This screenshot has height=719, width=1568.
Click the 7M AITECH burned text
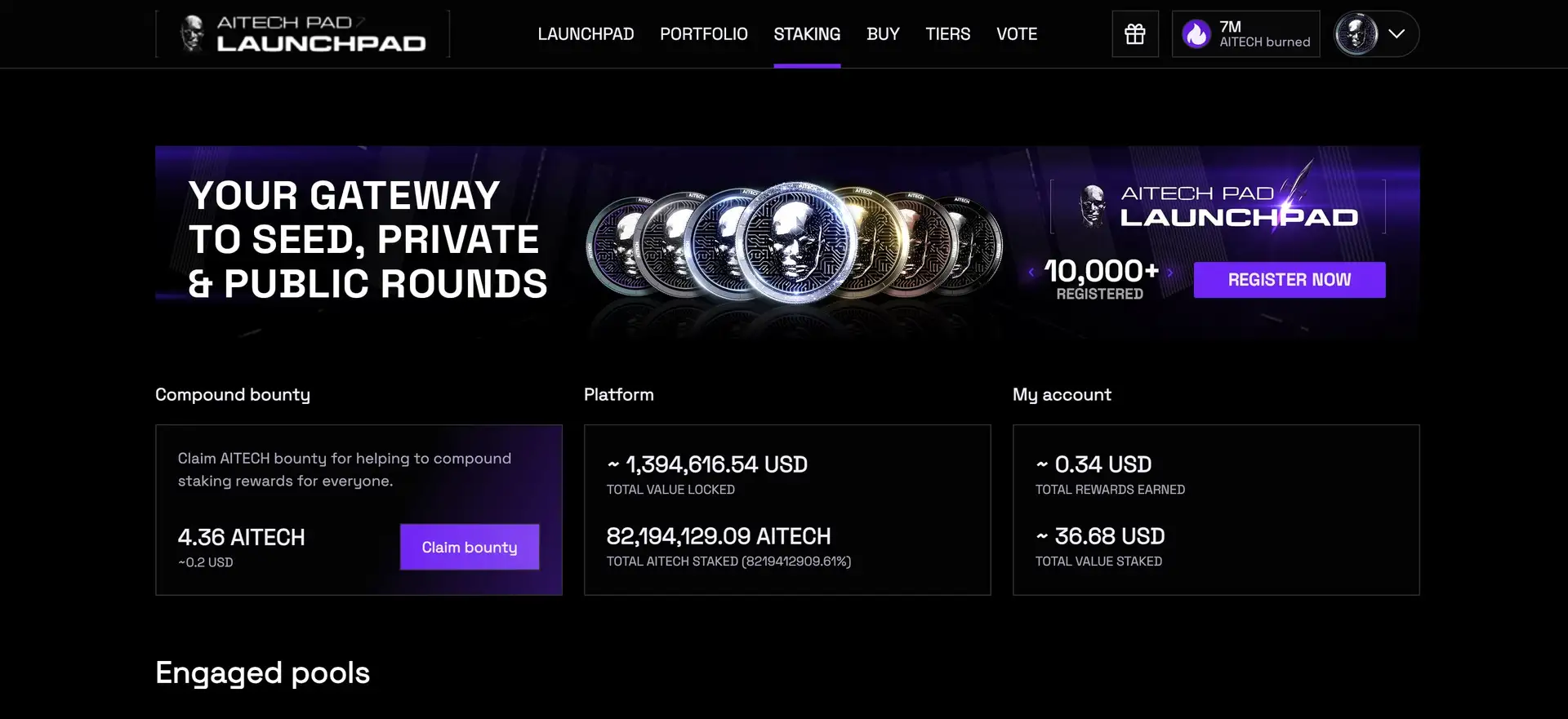coord(1264,34)
